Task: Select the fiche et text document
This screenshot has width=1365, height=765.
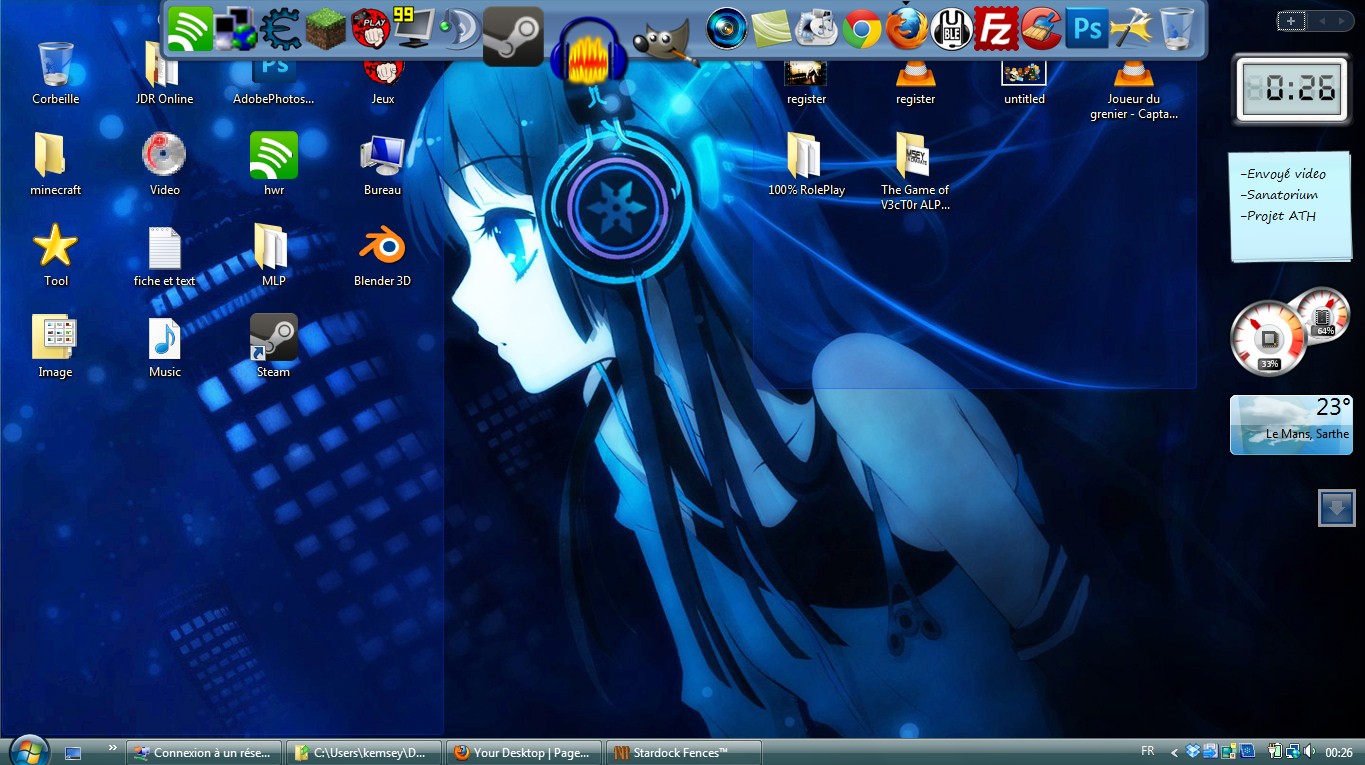Action: click(x=164, y=256)
